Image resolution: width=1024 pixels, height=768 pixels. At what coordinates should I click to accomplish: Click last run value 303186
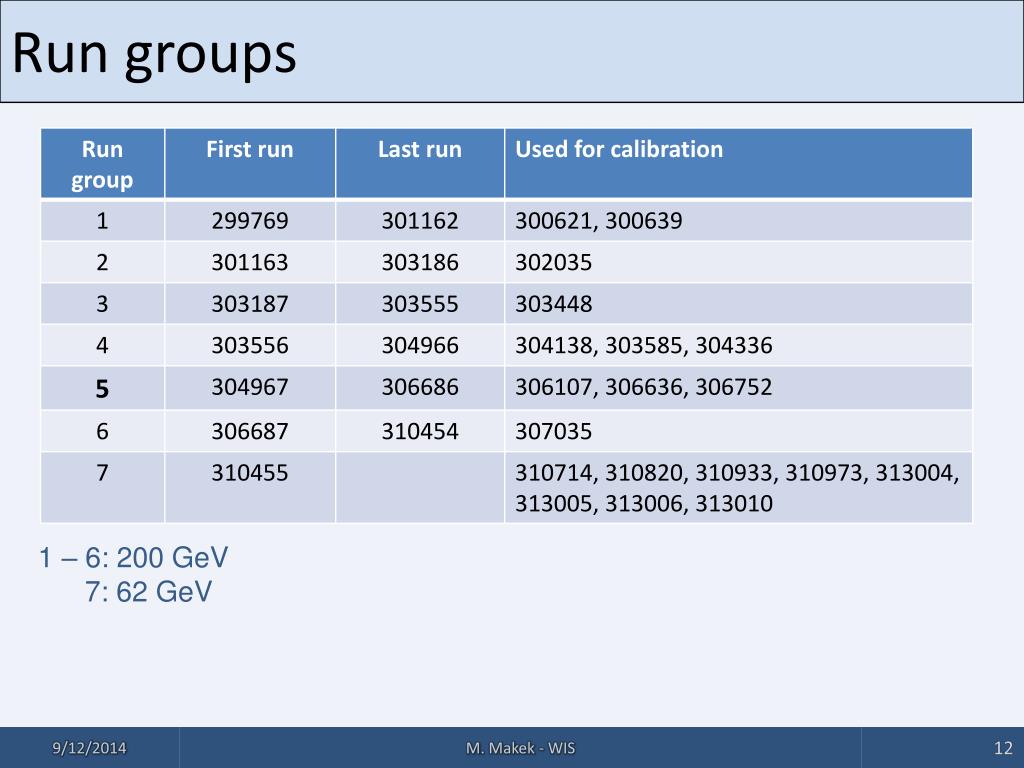click(x=420, y=263)
